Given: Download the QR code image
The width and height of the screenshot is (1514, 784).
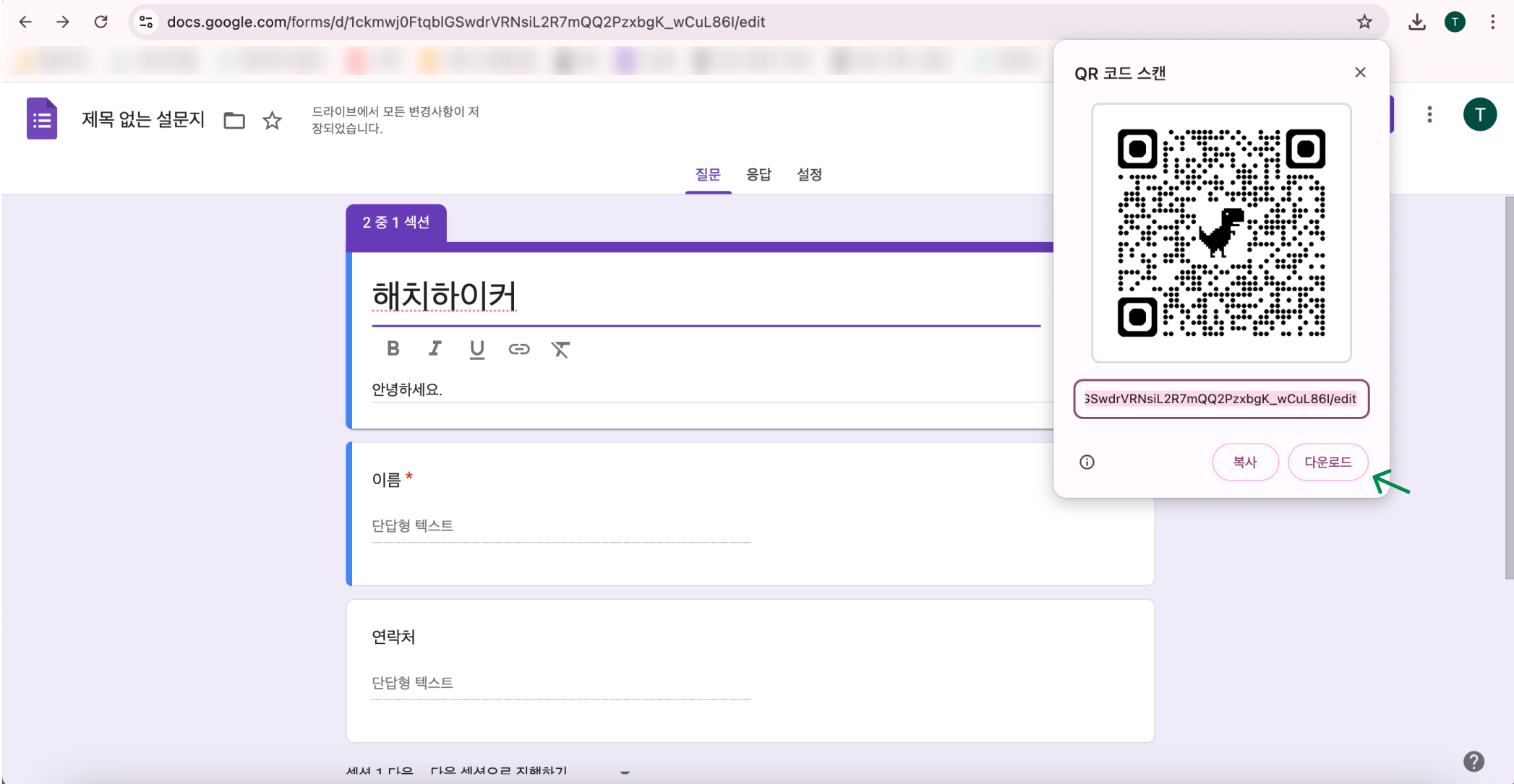Looking at the screenshot, I should click(x=1327, y=462).
